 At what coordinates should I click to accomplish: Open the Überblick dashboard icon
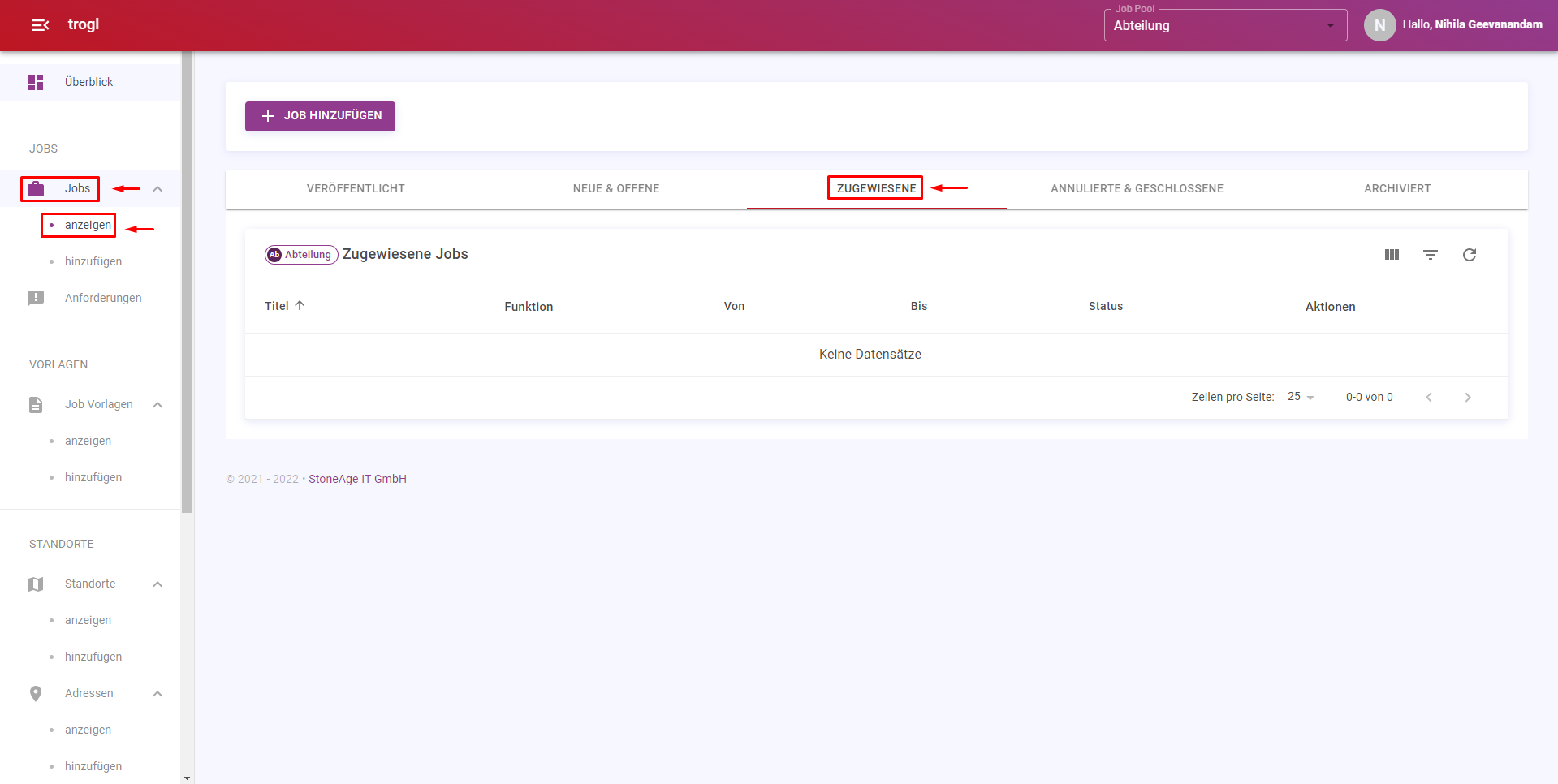click(36, 83)
